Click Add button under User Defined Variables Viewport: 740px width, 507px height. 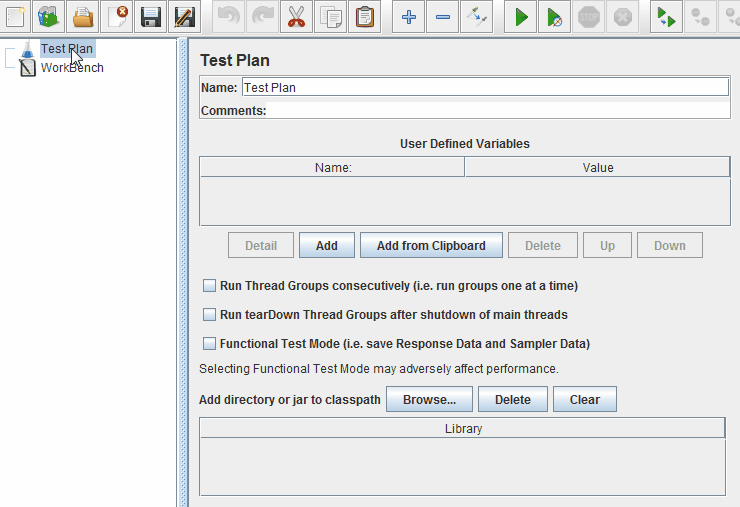tap(327, 245)
